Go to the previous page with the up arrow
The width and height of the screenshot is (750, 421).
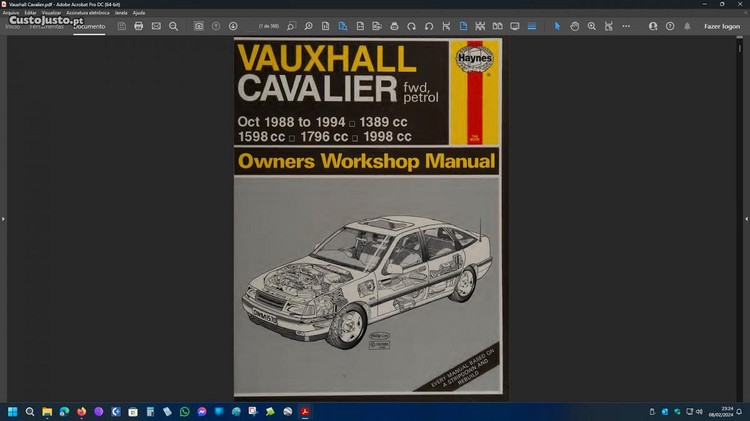click(216, 26)
